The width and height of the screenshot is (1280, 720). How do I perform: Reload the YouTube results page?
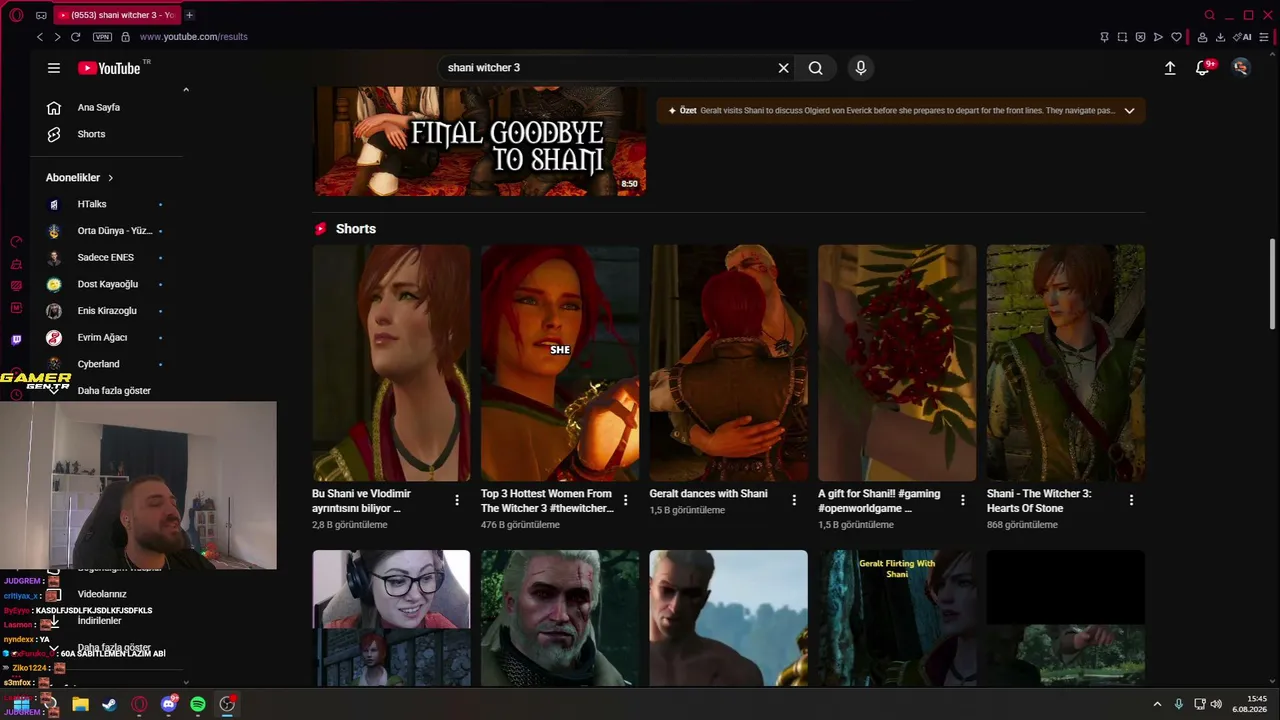tap(75, 37)
